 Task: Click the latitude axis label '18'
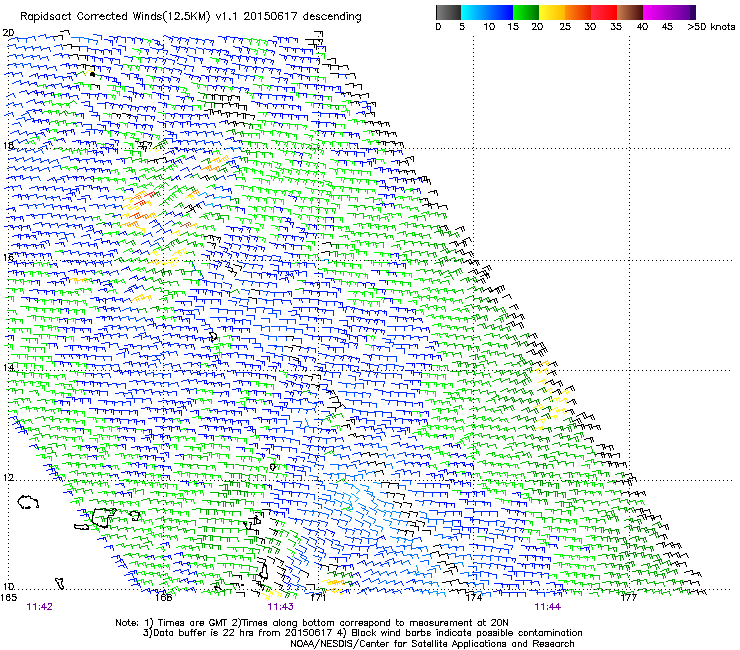click(8, 145)
